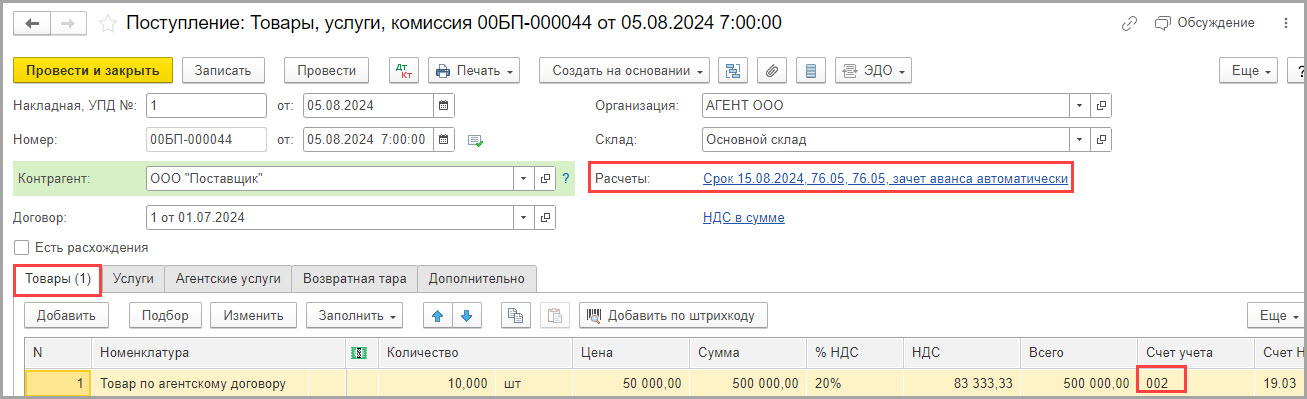Select НДС cell 83 333,33
1307x399 pixels.
960,383
